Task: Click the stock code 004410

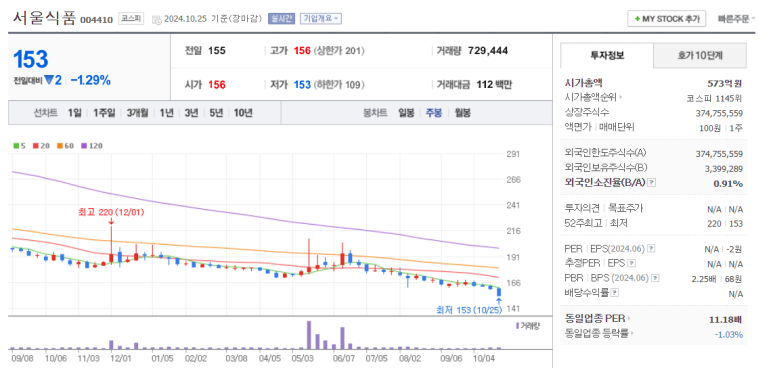Action: [x=96, y=20]
